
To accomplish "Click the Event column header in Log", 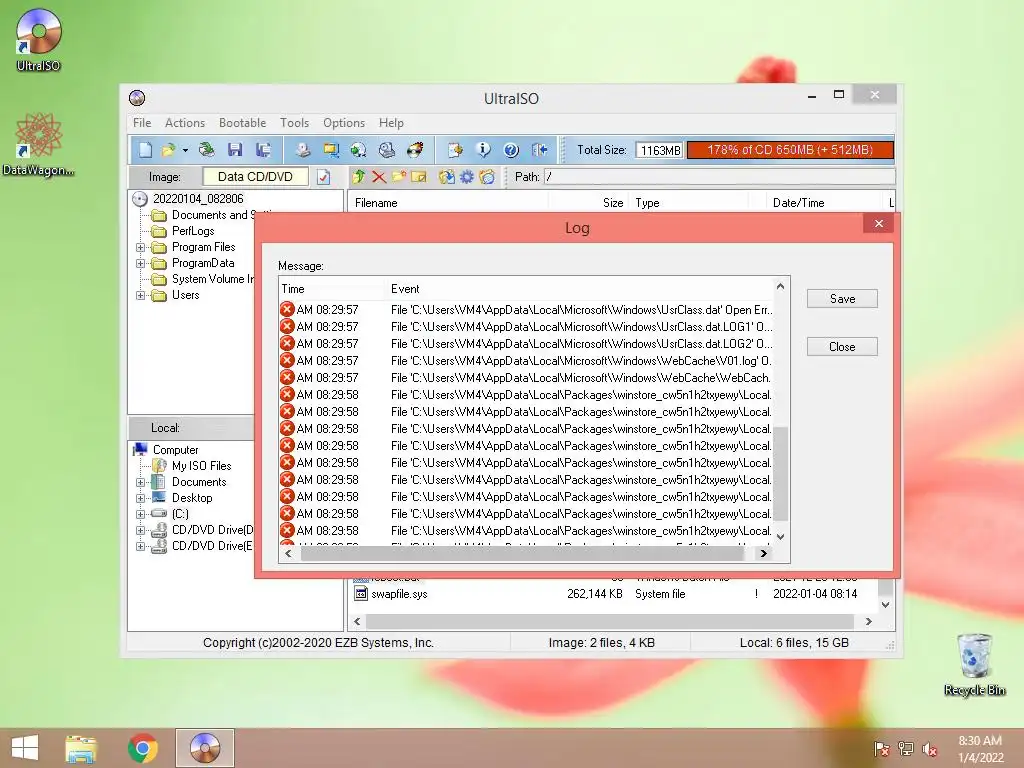I will 405,289.
